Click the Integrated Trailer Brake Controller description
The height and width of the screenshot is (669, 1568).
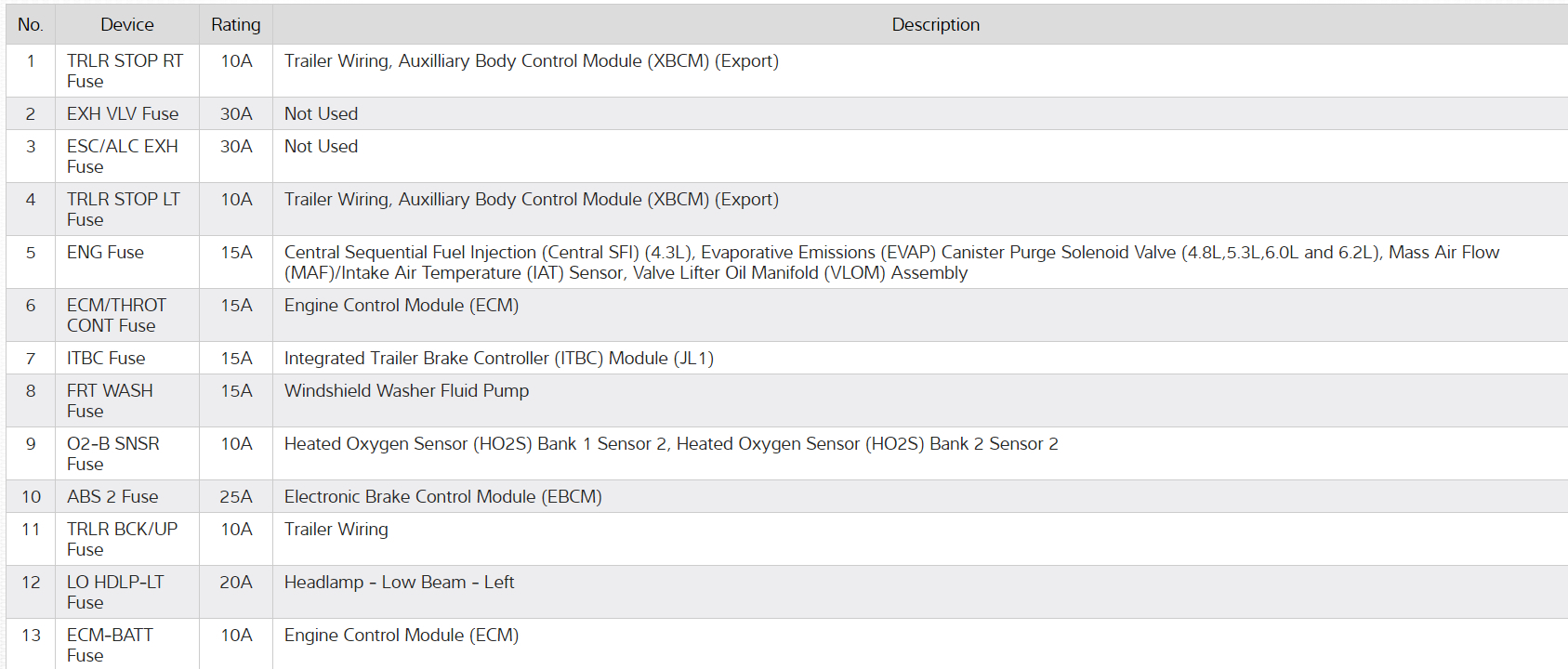coord(498,358)
